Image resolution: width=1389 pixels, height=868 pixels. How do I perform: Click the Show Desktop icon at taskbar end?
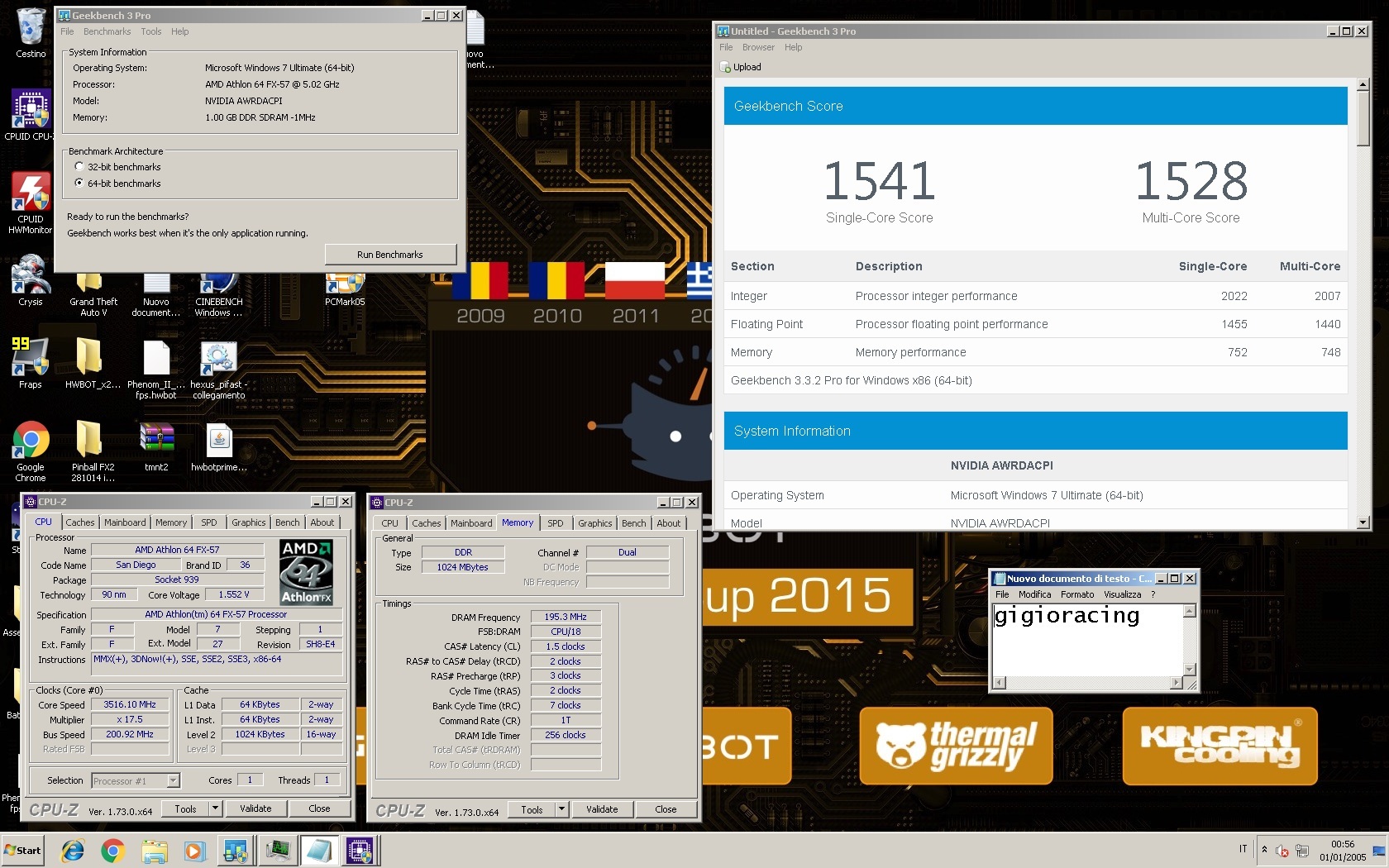pyautogui.click(x=1378, y=850)
